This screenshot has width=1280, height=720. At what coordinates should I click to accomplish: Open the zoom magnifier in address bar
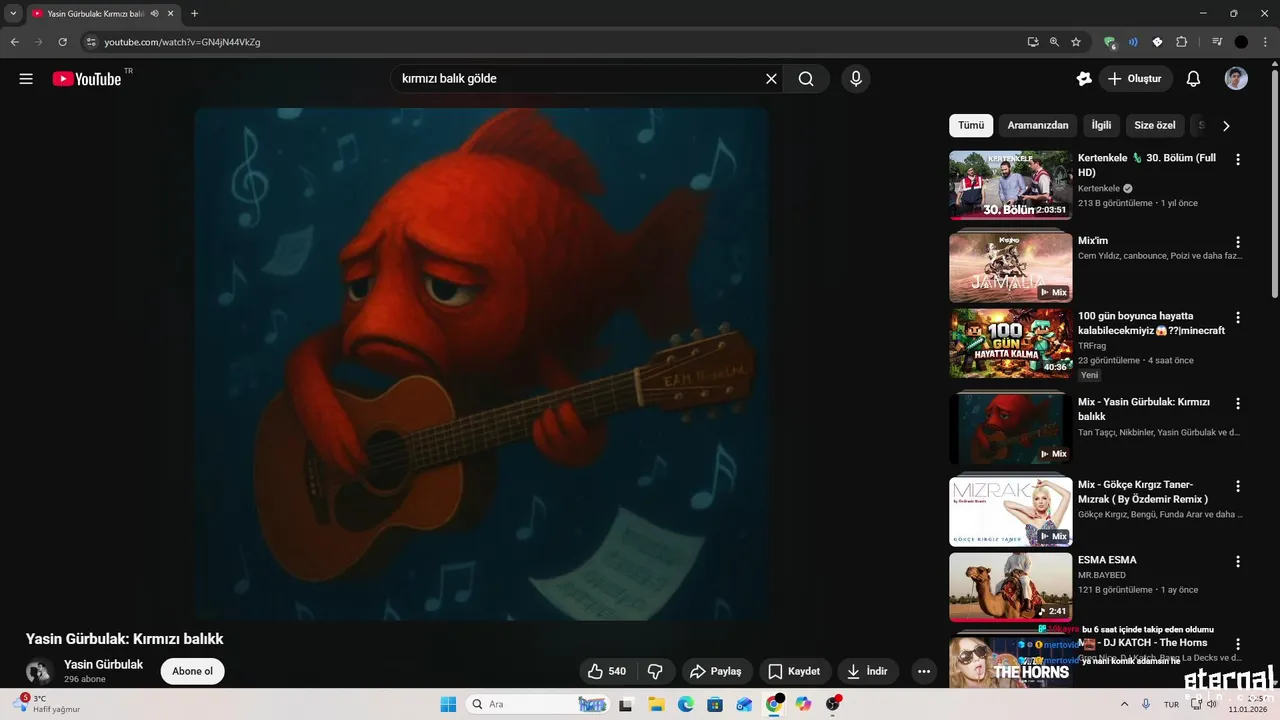[x=1054, y=42]
